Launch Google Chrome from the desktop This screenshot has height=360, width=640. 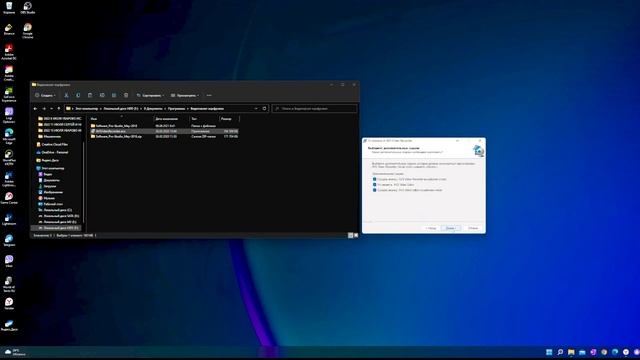pos(27,30)
